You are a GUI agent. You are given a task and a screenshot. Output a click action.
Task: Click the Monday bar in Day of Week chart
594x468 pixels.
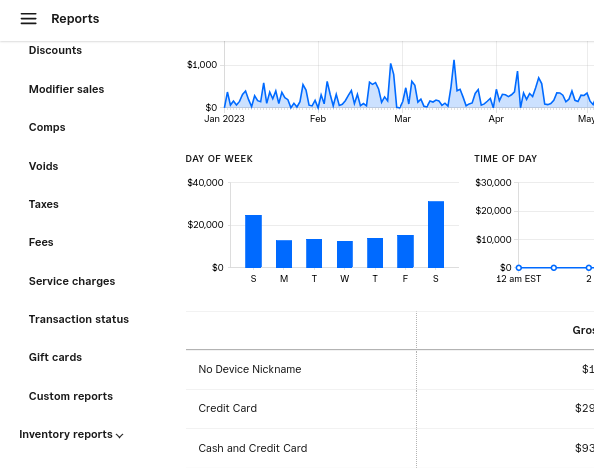click(x=284, y=254)
